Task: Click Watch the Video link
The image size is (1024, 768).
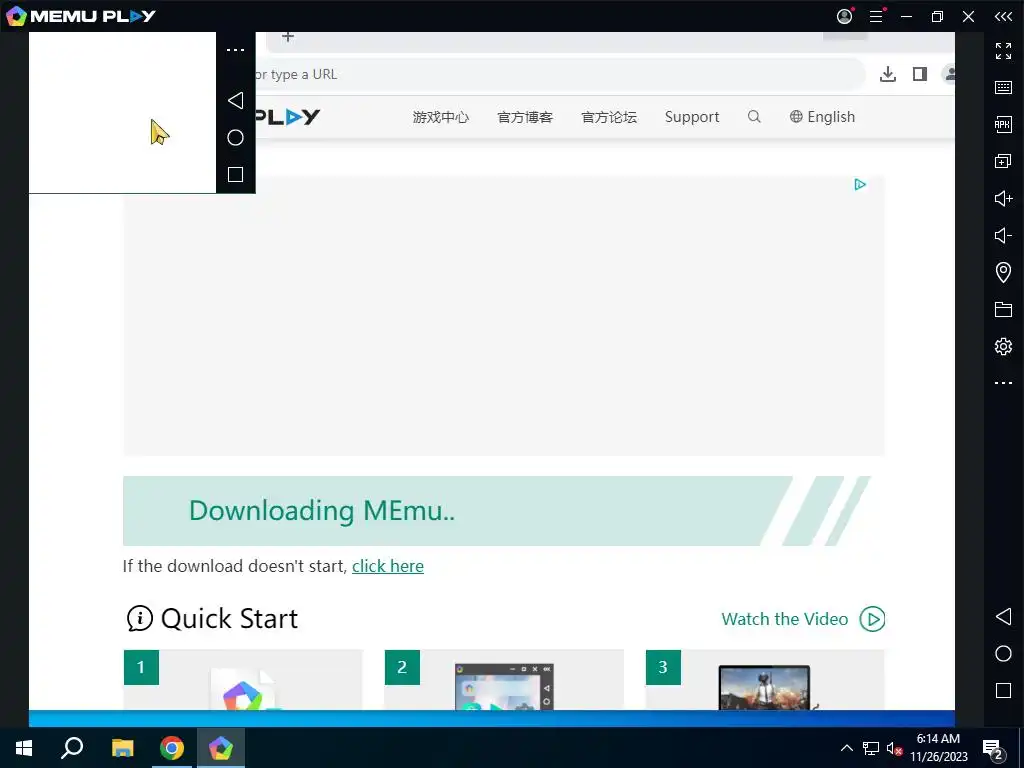Action: (784, 619)
